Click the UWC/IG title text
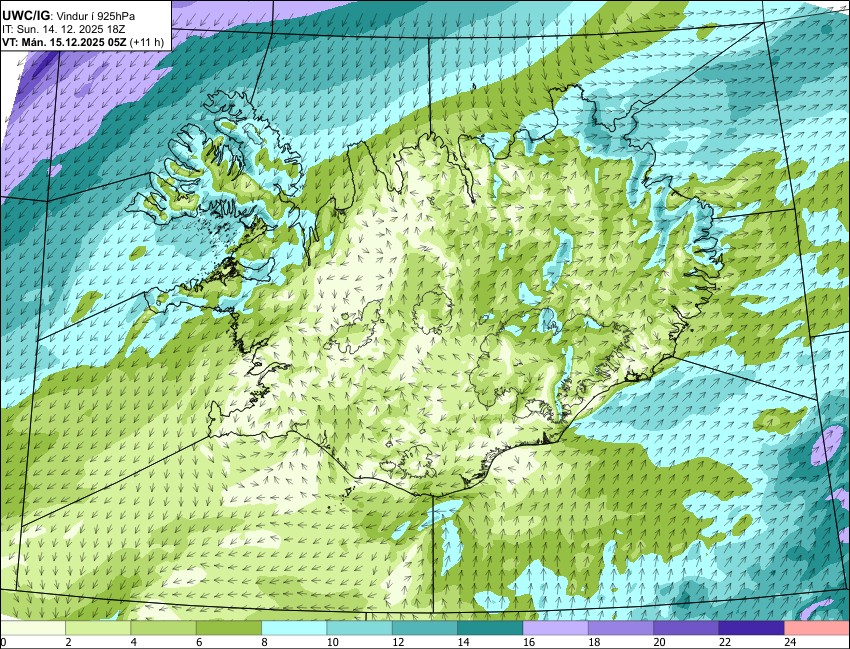 25,16
